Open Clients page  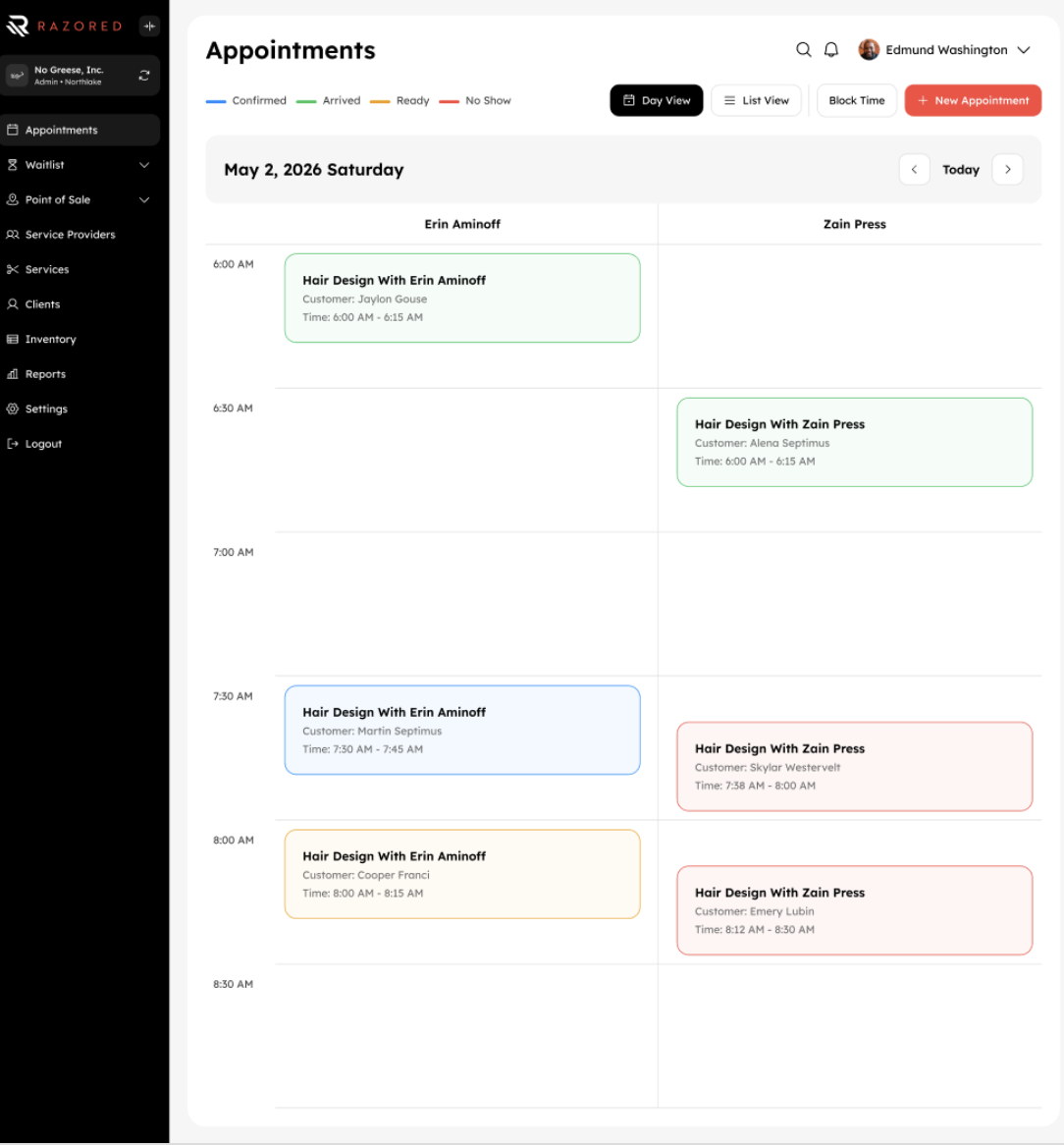tap(42, 304)
